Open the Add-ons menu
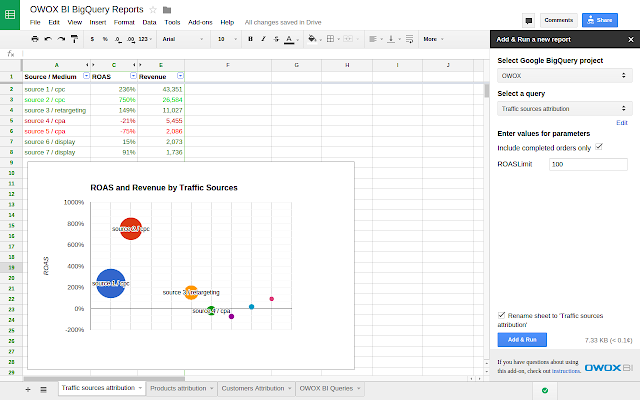640x400 pixels. pos(200,22)
